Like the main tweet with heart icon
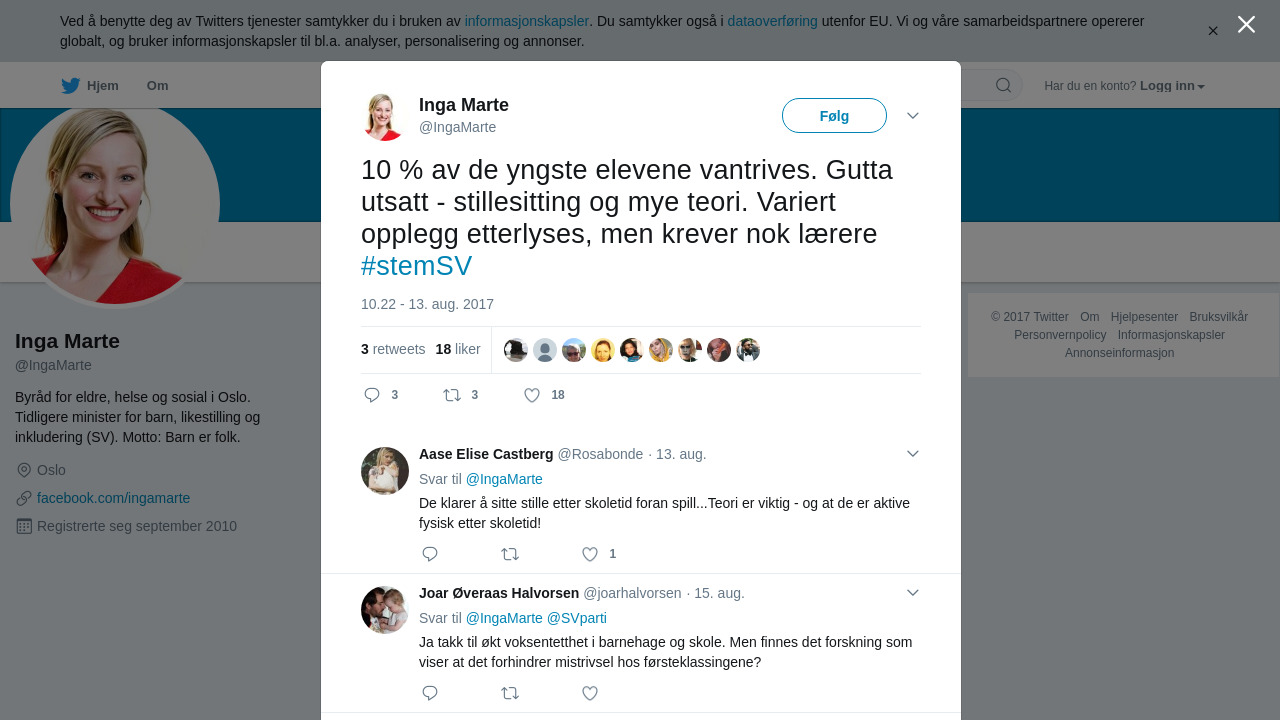The width and height of the screenshot is (1280, 720). coord(532,395)
